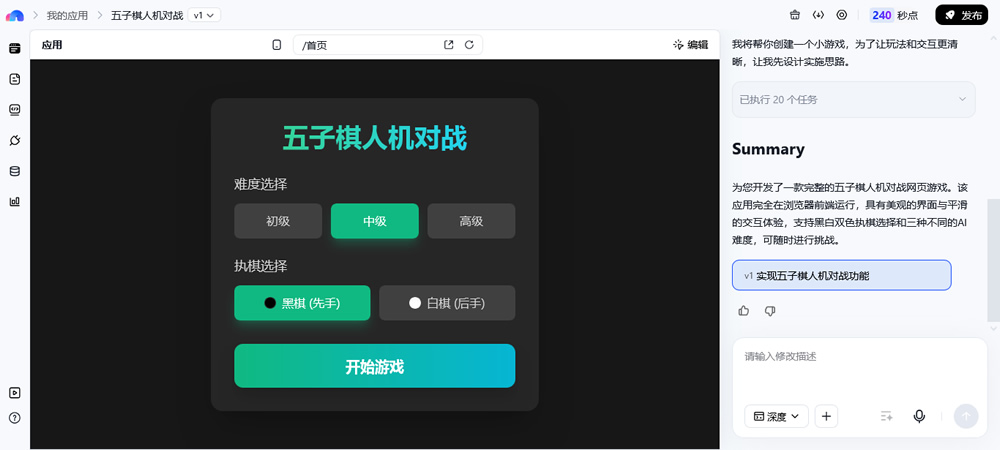Open the database icon in left sidebar
Viewport: 1000px width, 450px height.
[x=14, y=171]
